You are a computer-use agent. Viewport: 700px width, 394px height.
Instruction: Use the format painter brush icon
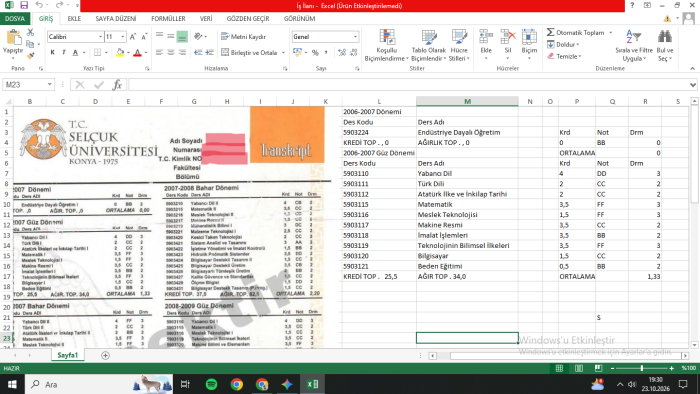(30, 55)
